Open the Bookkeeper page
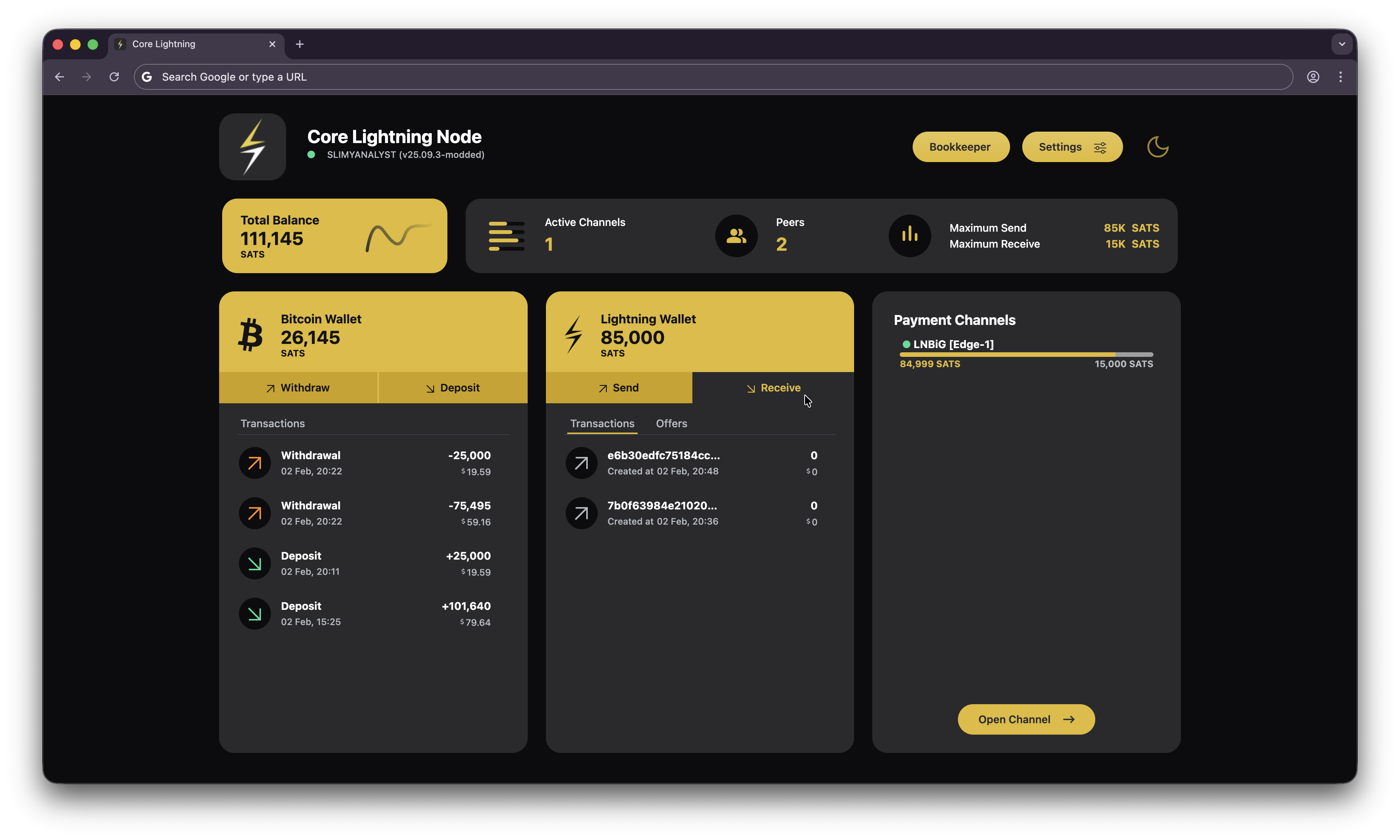1400x840 pixels. pos(960,147)
